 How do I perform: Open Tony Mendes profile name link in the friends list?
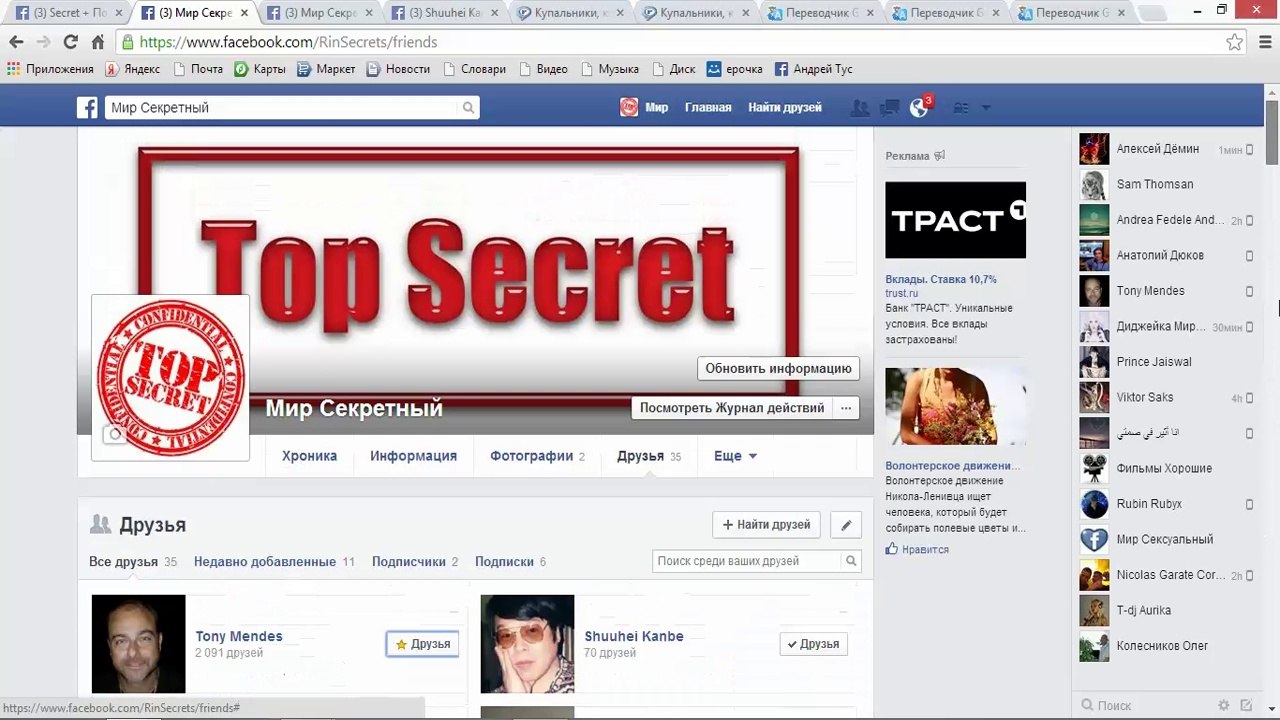pos(239,636)
